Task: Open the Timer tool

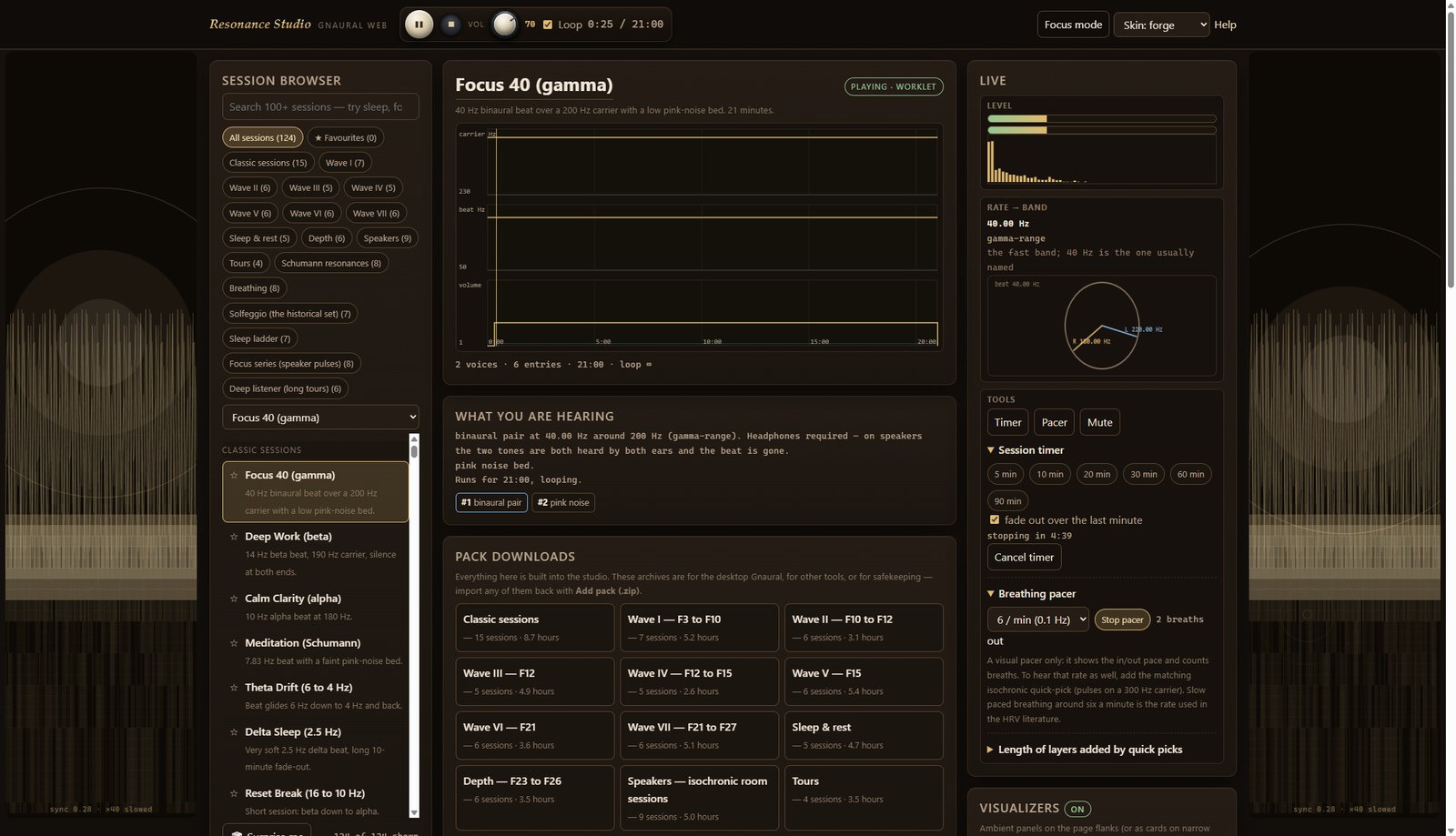Action: [1007, 422]
